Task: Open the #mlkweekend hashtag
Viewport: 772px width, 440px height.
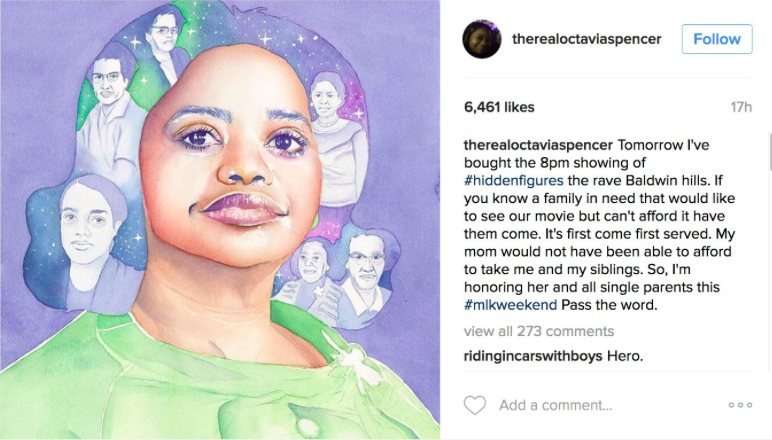Action: click(510, 305)
